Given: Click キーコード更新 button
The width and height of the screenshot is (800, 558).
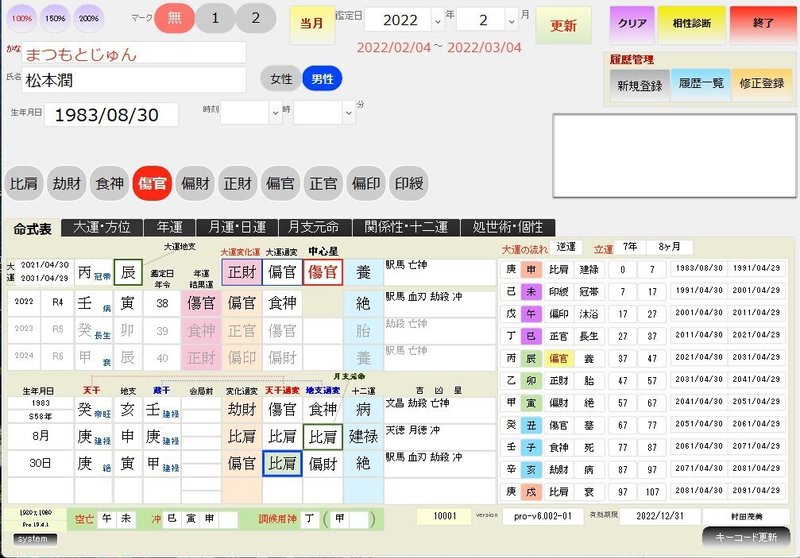Looking at the screenshot, I should click(746, 537).
